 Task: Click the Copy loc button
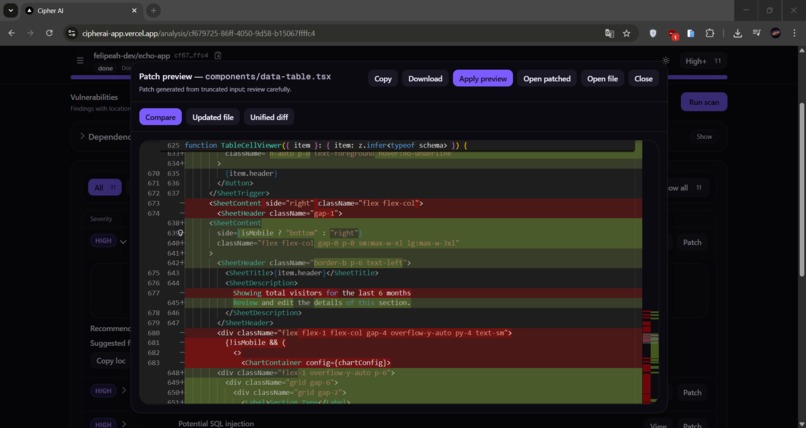point(111,361)
